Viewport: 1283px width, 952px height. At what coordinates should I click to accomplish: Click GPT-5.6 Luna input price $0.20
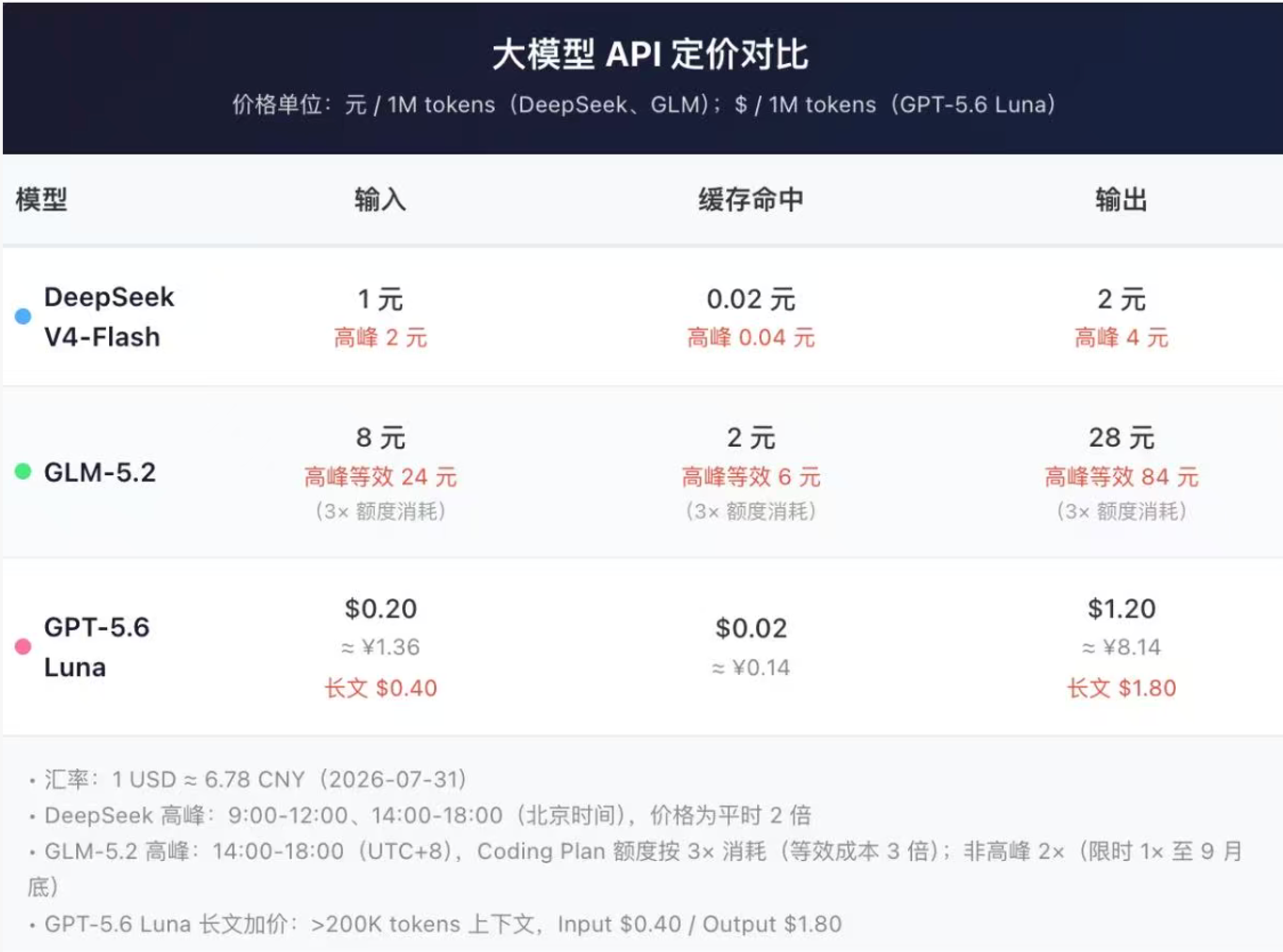tap(380, 608)
